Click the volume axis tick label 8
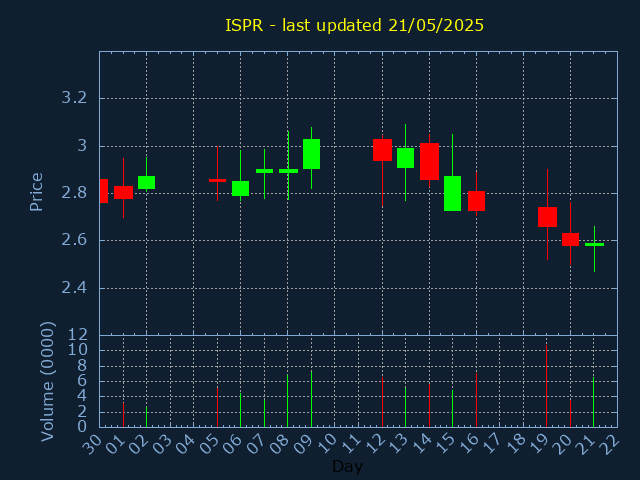The width and height of the screenshot is (640, 480). point(82,365)
